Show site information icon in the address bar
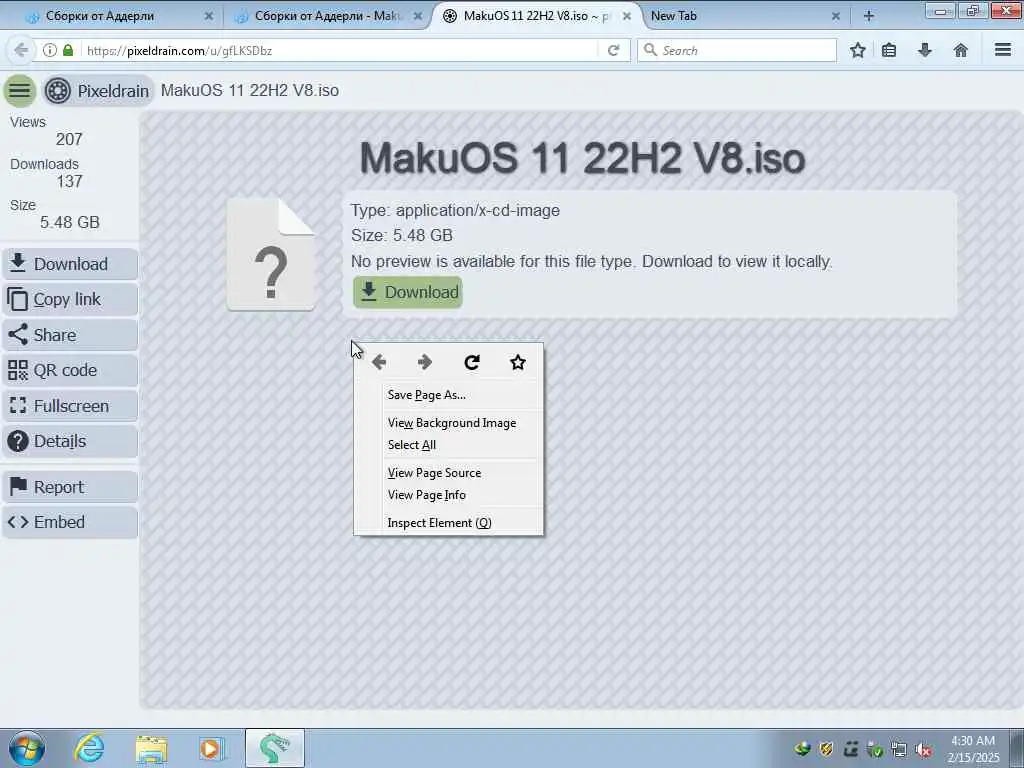1024x768 pixels. pyautogui.click(x=50, y=50)
